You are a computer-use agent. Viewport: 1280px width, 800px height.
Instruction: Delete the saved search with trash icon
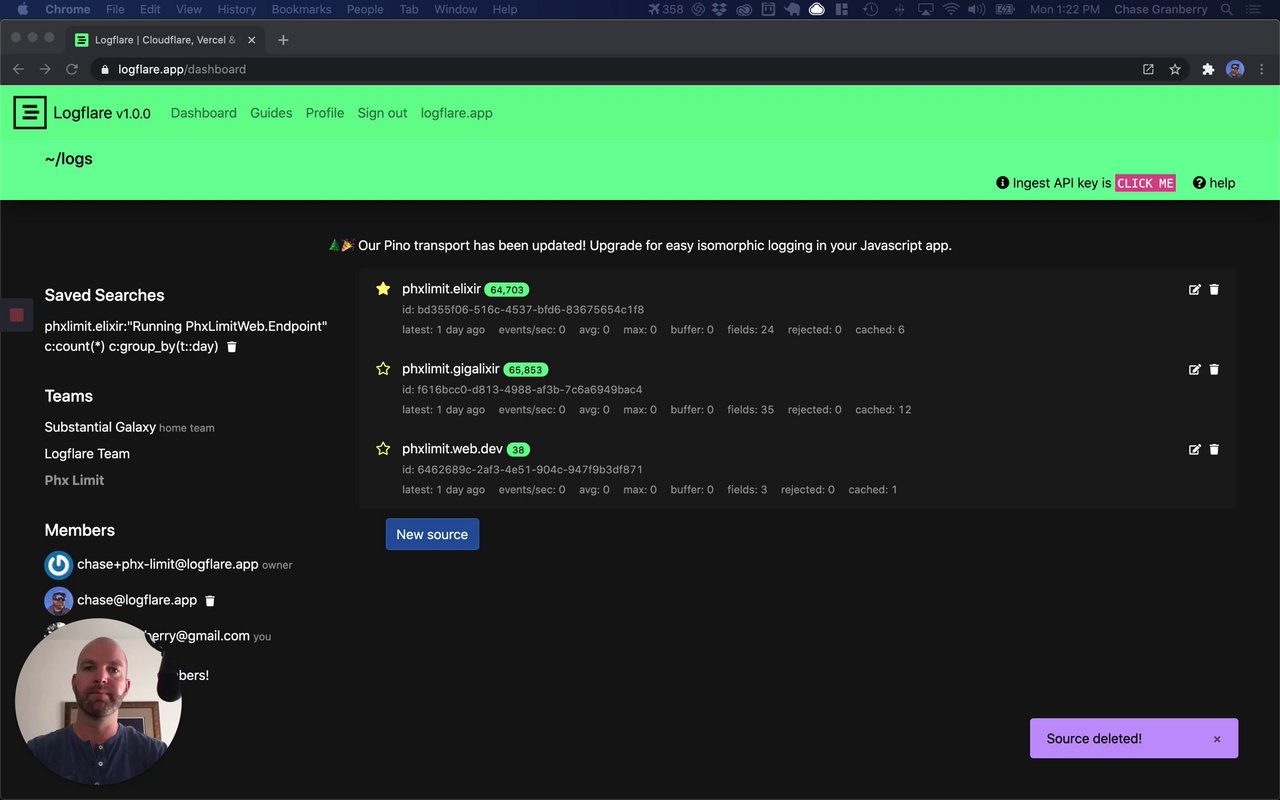pos(232,347)
